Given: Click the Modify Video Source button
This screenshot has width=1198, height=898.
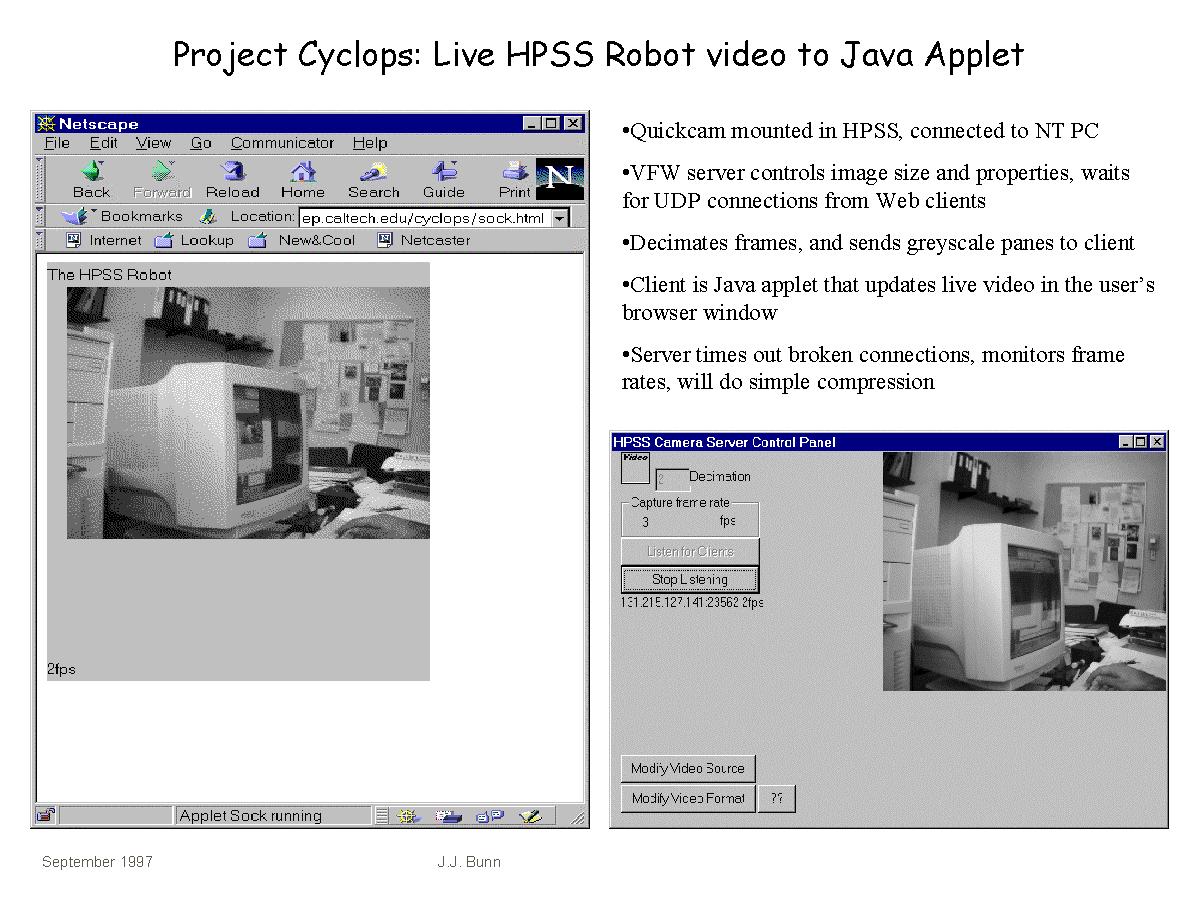Looking at the screenshot, I should point(687,768).
